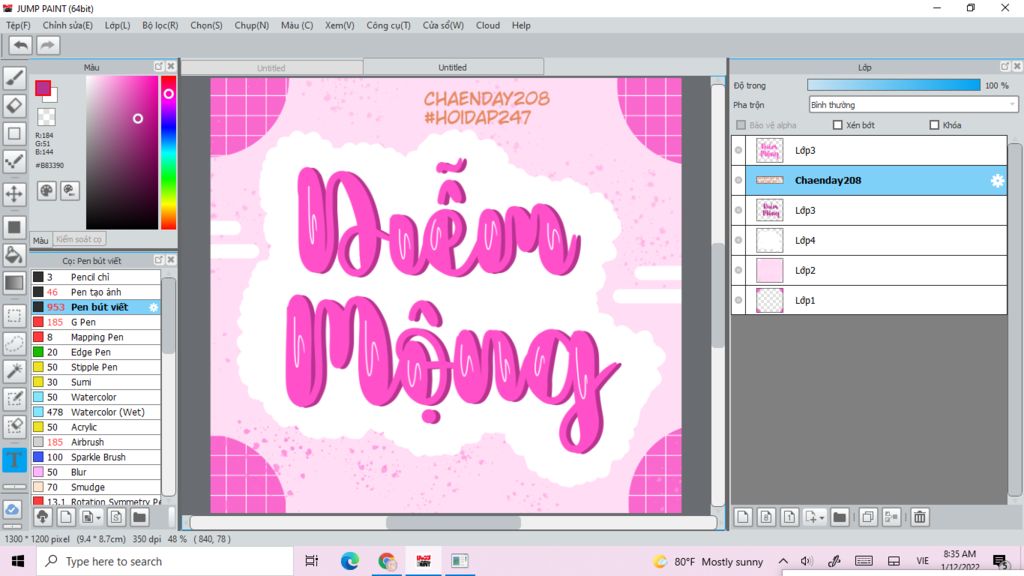Select the Bucket fill tool
The height and width of the screenshot is (576, 1024).
14,255
